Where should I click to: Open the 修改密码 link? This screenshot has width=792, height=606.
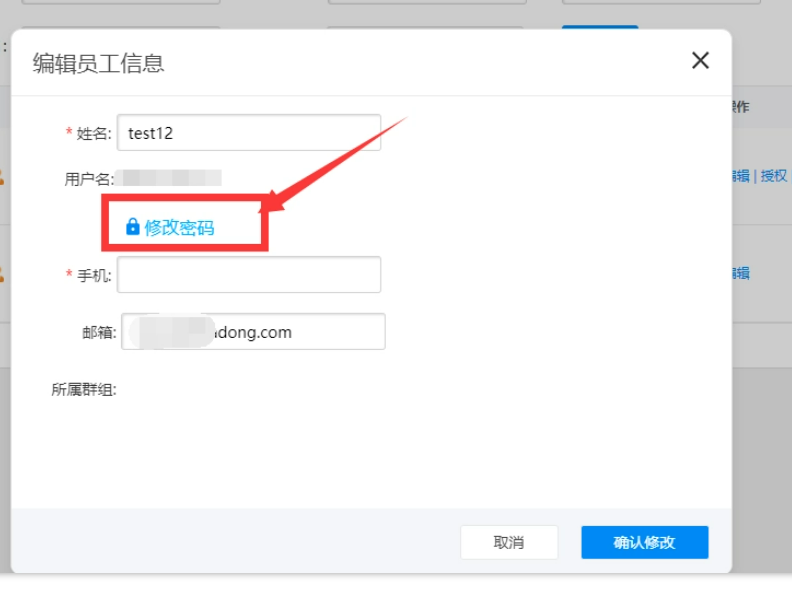(179, 227)
